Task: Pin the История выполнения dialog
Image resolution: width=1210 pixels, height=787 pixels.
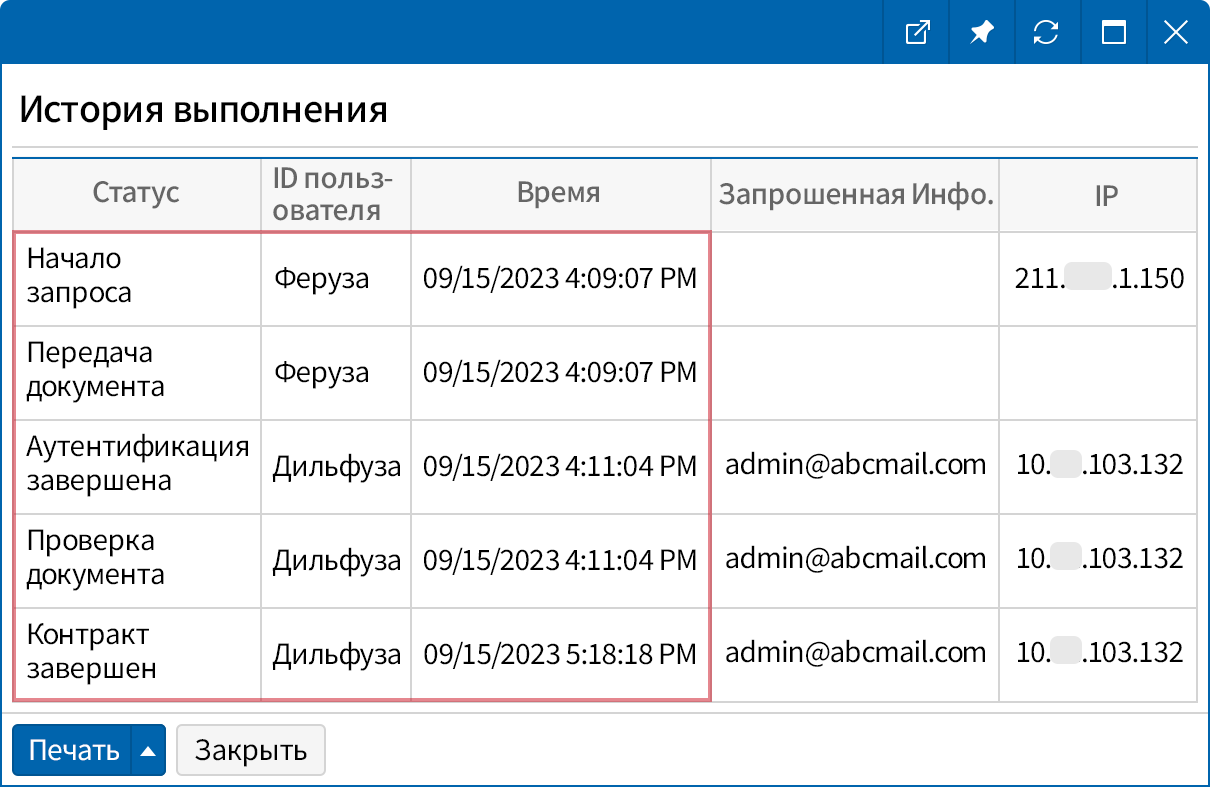Action: 981,31
